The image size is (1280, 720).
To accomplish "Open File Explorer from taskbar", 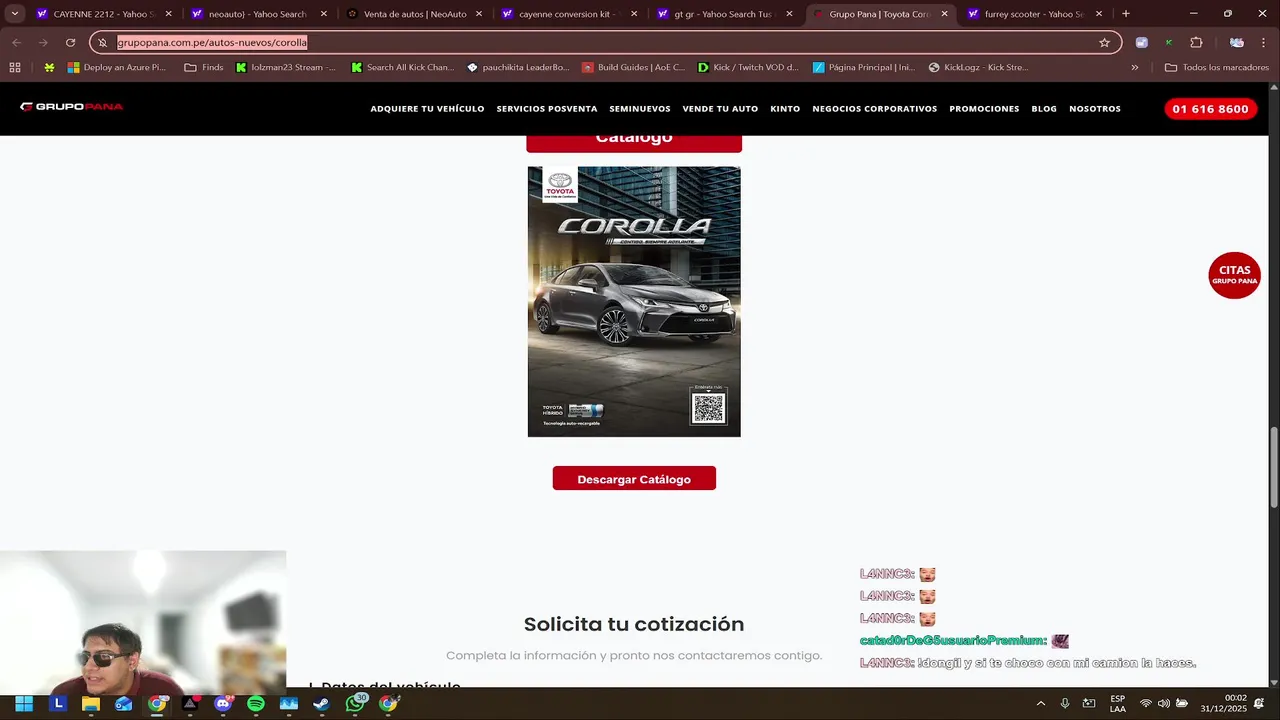I will coord(91,704).
